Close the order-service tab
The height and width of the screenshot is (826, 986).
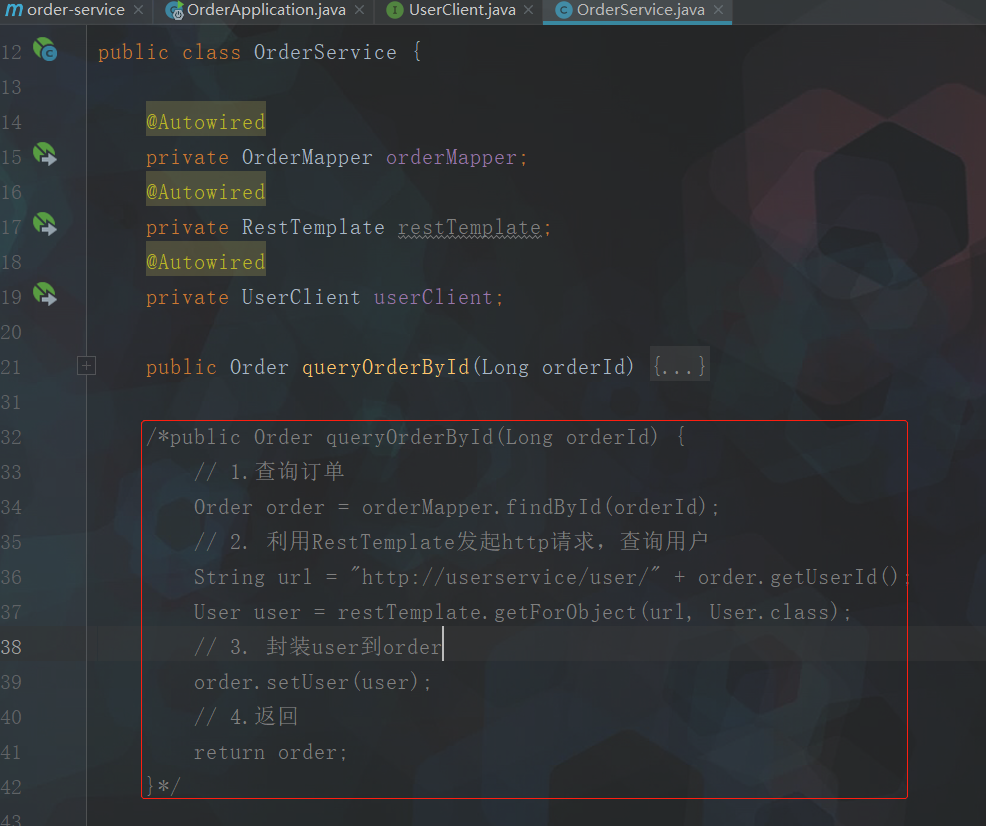coord(138,10)
